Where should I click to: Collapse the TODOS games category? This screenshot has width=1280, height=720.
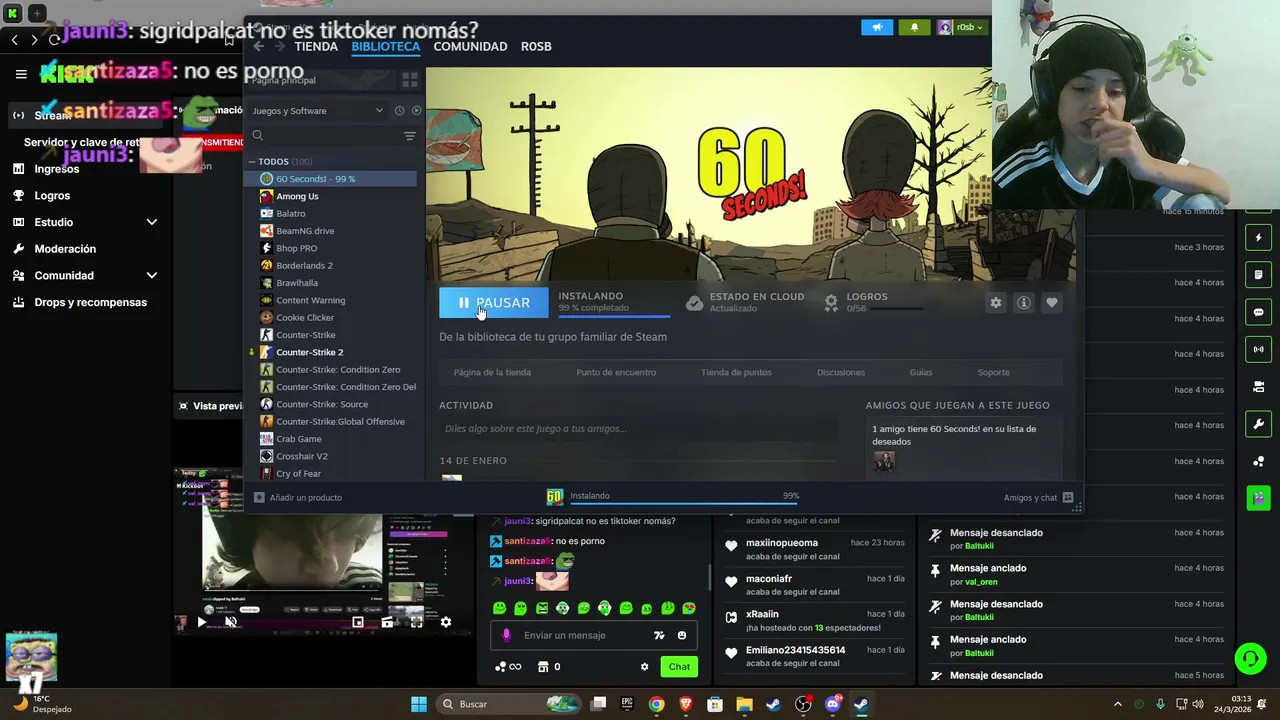tap(252, 162)
